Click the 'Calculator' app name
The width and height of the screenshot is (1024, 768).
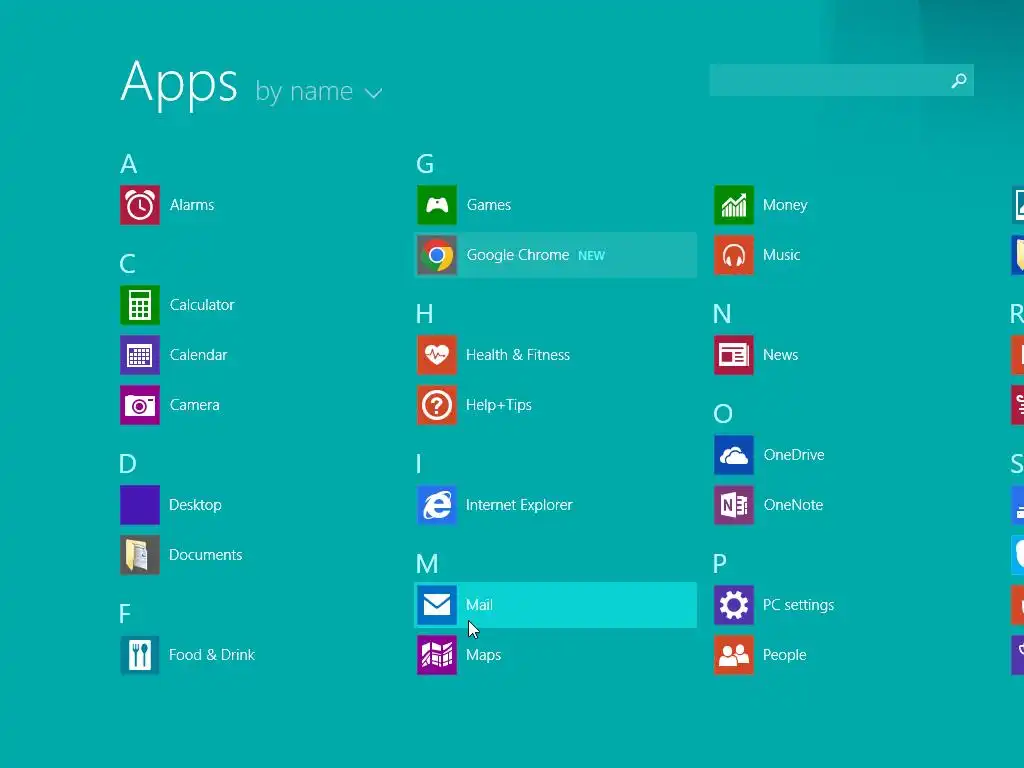(x=202, y=305)
